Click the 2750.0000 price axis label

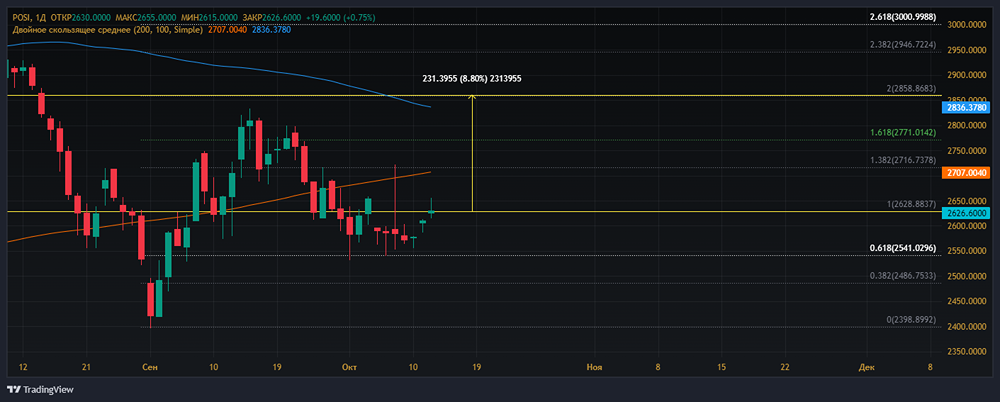click(967, 151)
